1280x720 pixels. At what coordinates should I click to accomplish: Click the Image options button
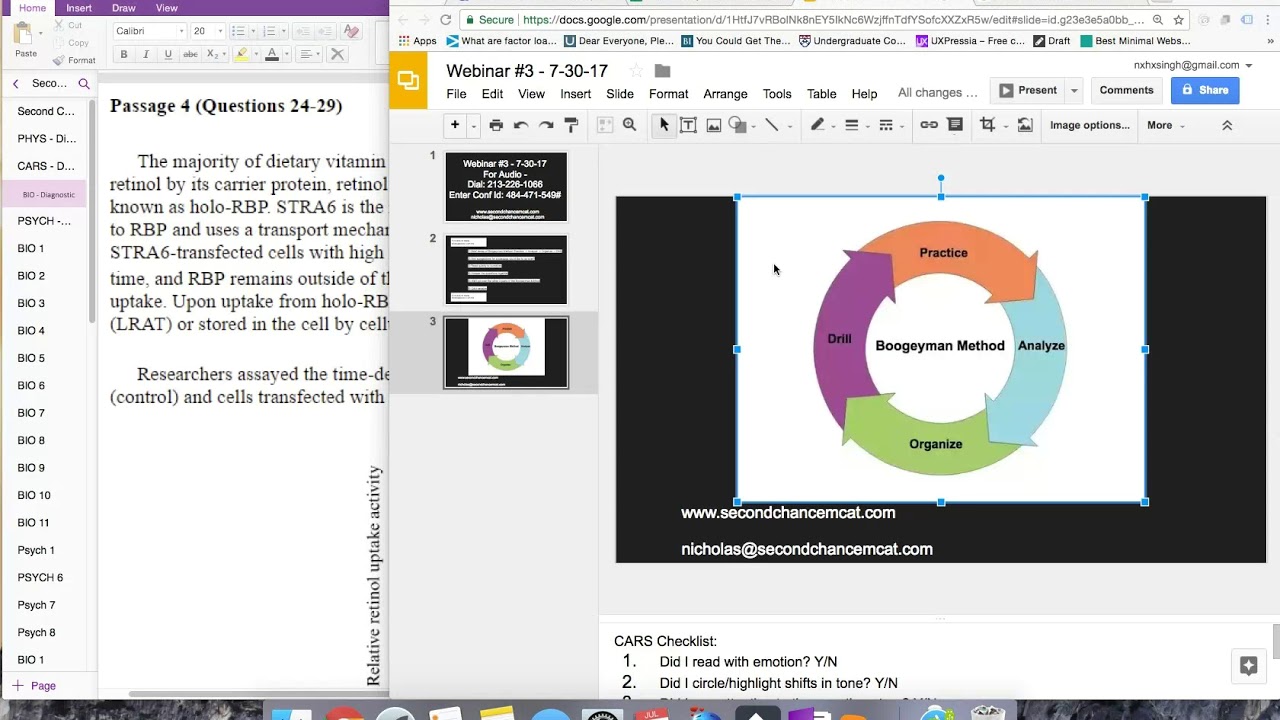tap(1089, 125)
